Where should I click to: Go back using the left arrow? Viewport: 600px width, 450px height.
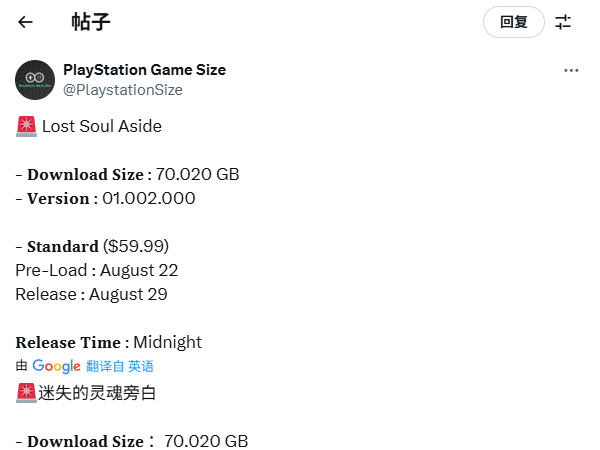pos(25,22)
